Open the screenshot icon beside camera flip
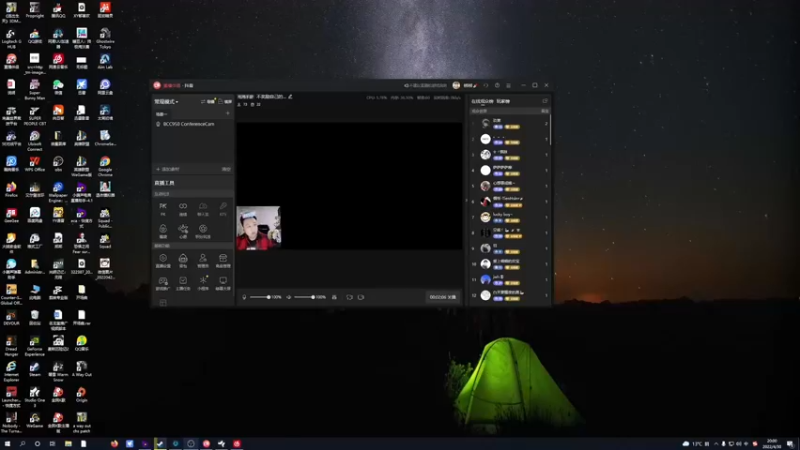This screenshot has height=450, width=800. 361,297
